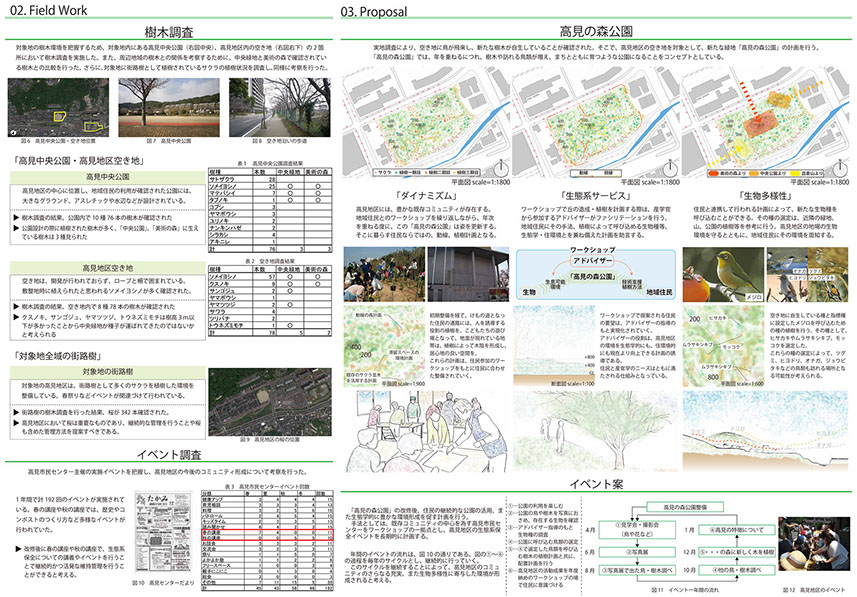Open the satellite map with yellow outlines
The width and height of the screenshot is (857, 597).
(58, 107)
